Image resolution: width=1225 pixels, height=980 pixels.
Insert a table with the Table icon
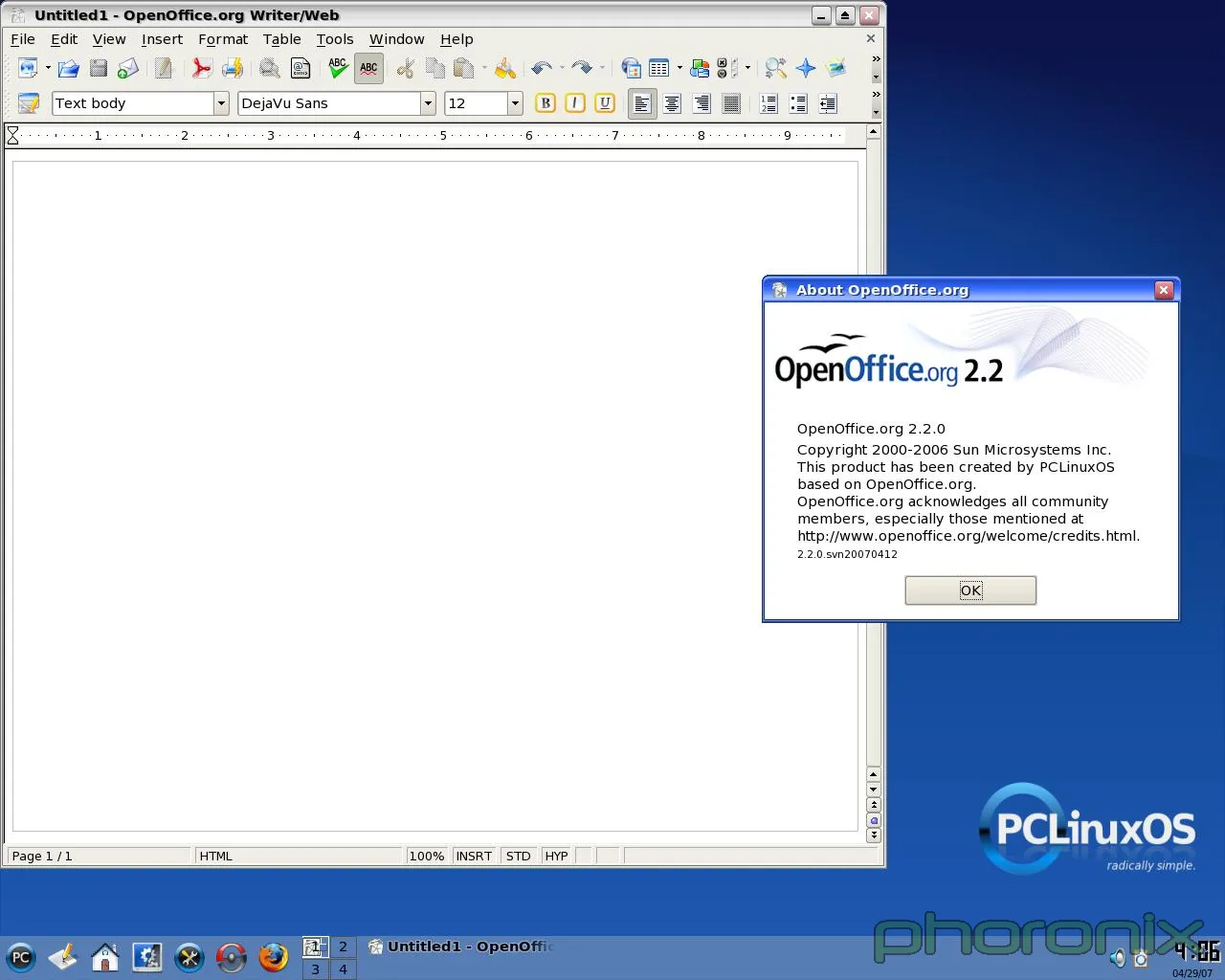(x=659, y=68)
